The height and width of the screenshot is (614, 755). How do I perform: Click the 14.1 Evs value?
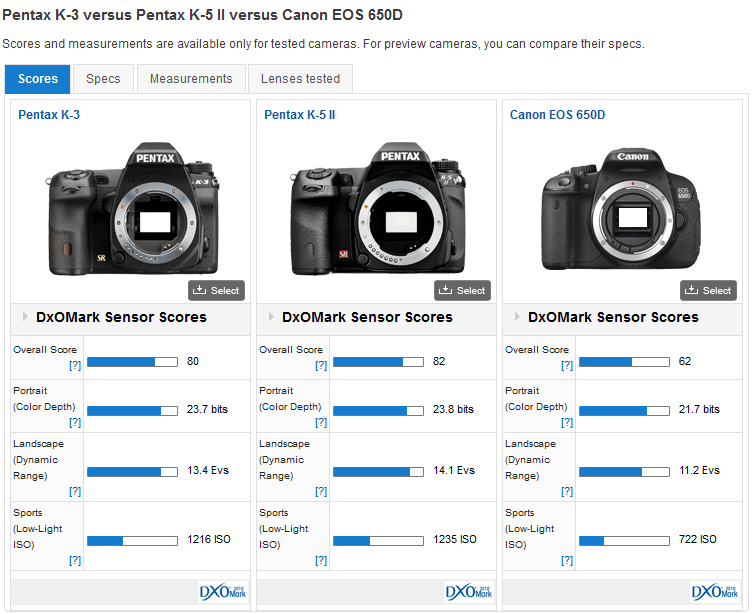click(x=454, y=470)
